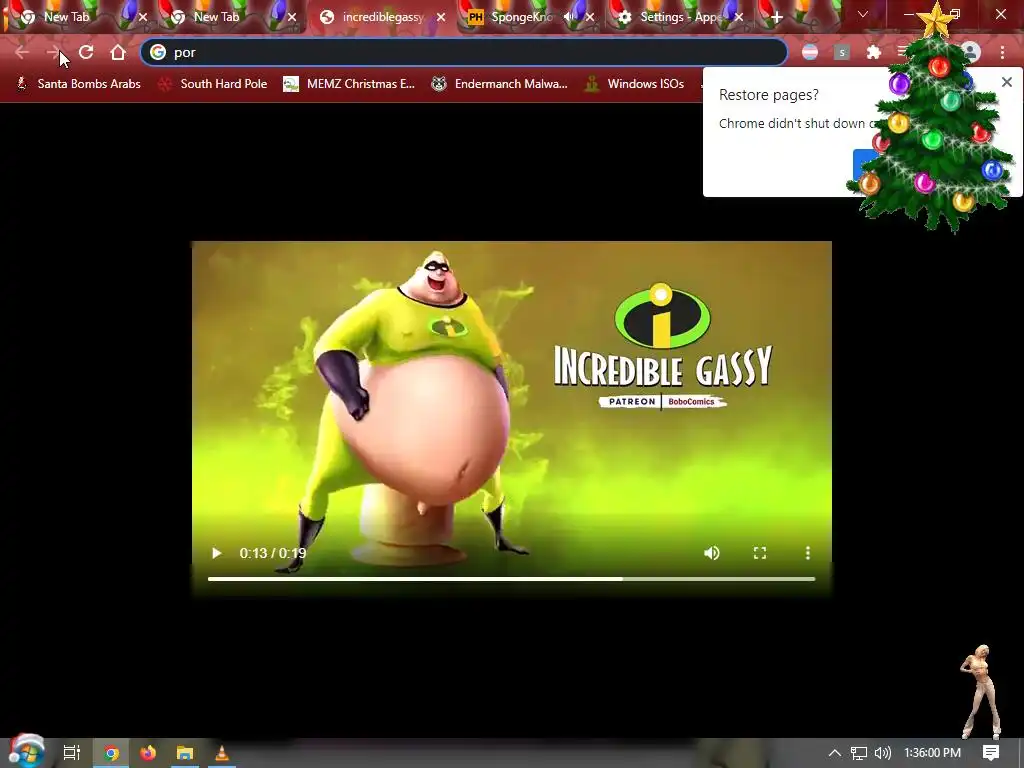
Task: Switch to Chrome in the taskbar
Action: pos(112,753)
